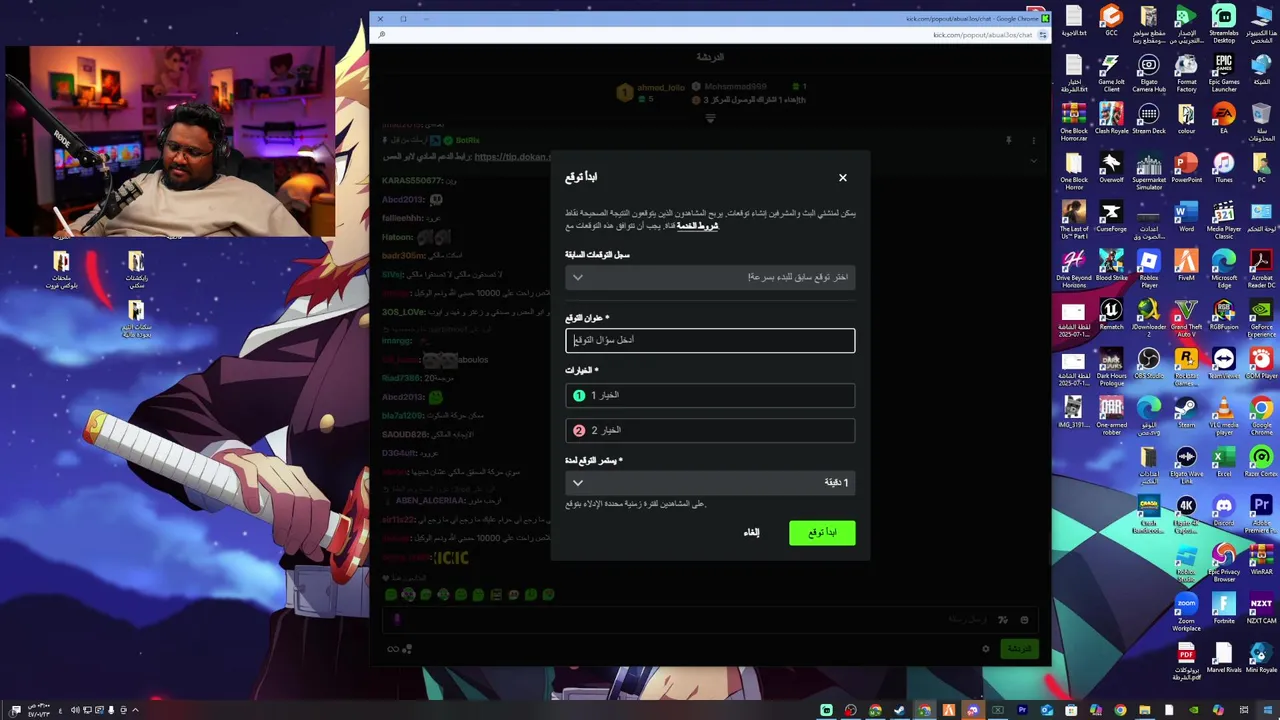Viewport: 1280px width, 720px height.
Task: Open Razer Cortex desktop icon
Action: click(1261, 462)
